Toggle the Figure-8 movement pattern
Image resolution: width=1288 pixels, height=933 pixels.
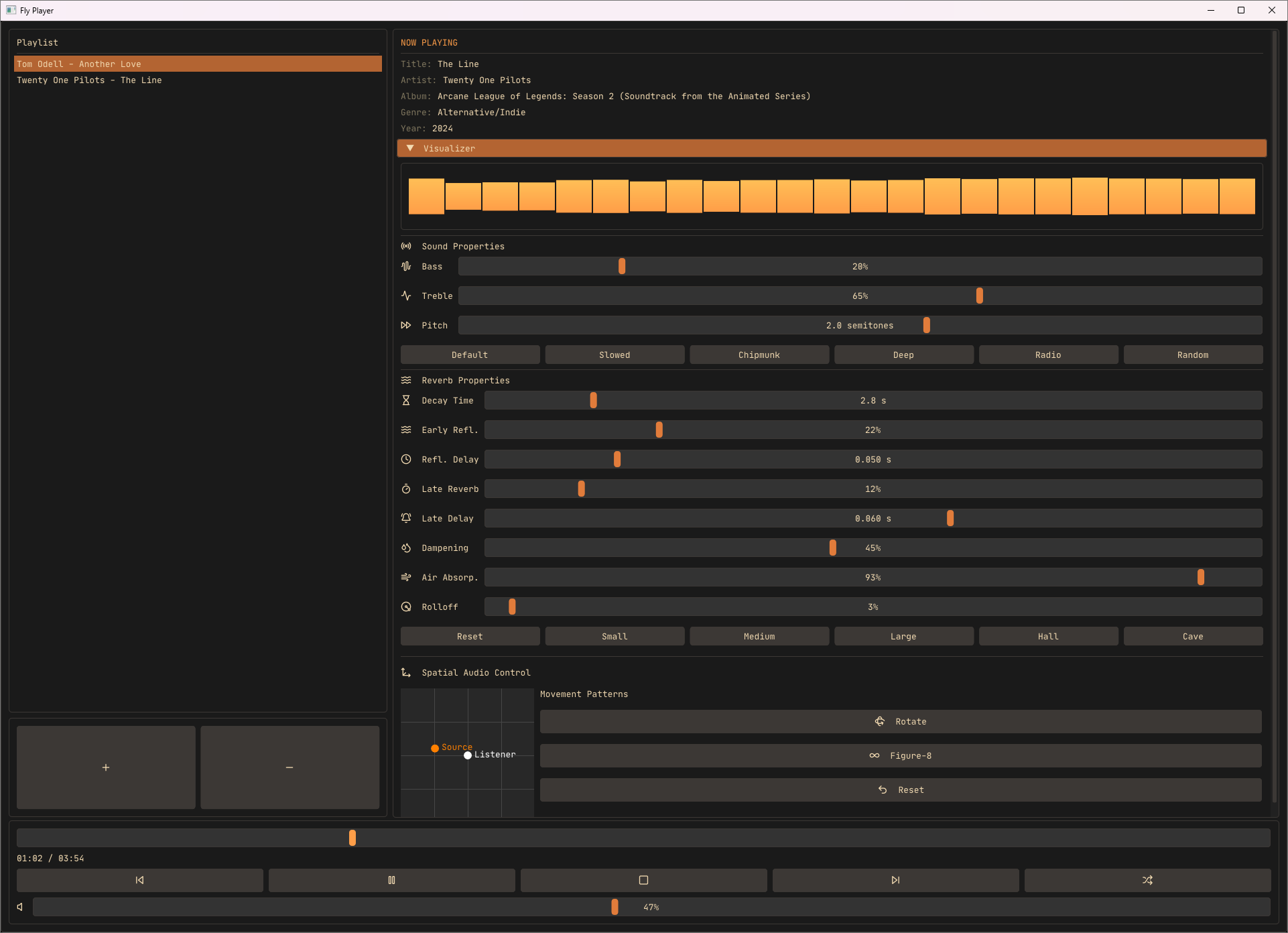click(901, 755)
